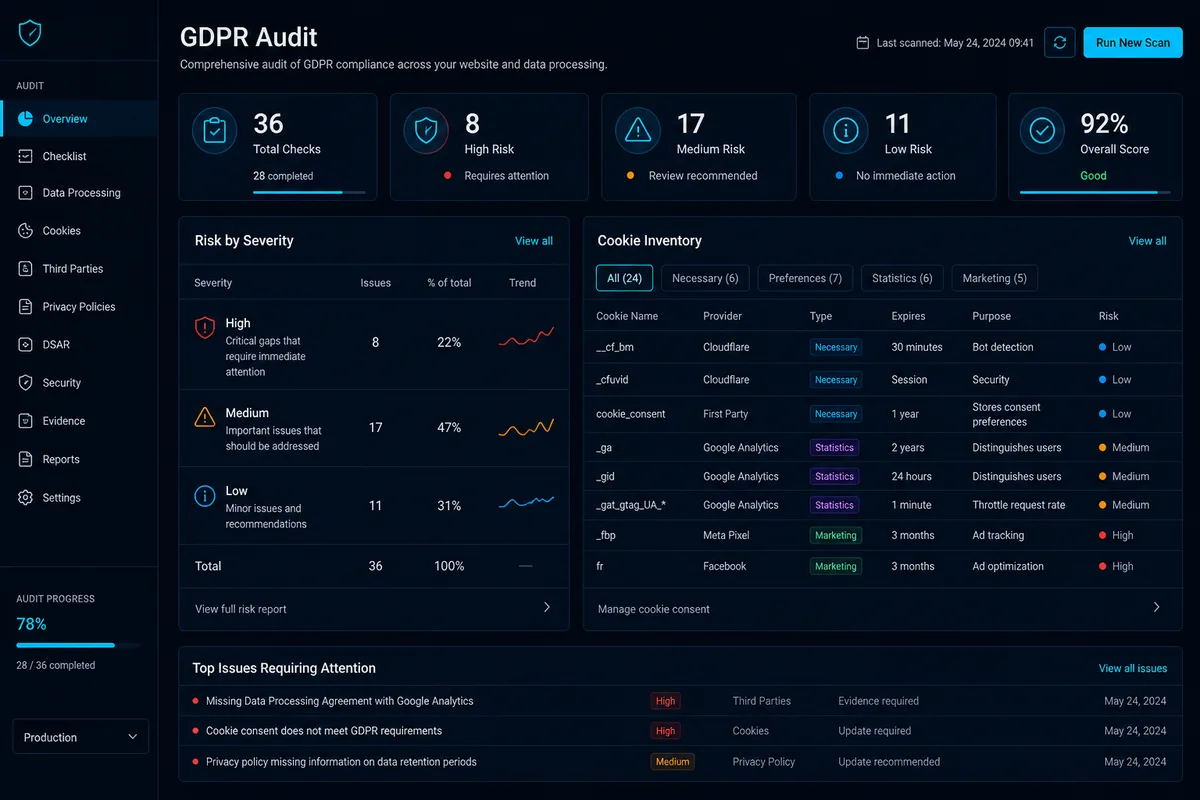Screen dimensions: 1200x800
Task: Open the Evidence sidebar icon
Action: 25,421
